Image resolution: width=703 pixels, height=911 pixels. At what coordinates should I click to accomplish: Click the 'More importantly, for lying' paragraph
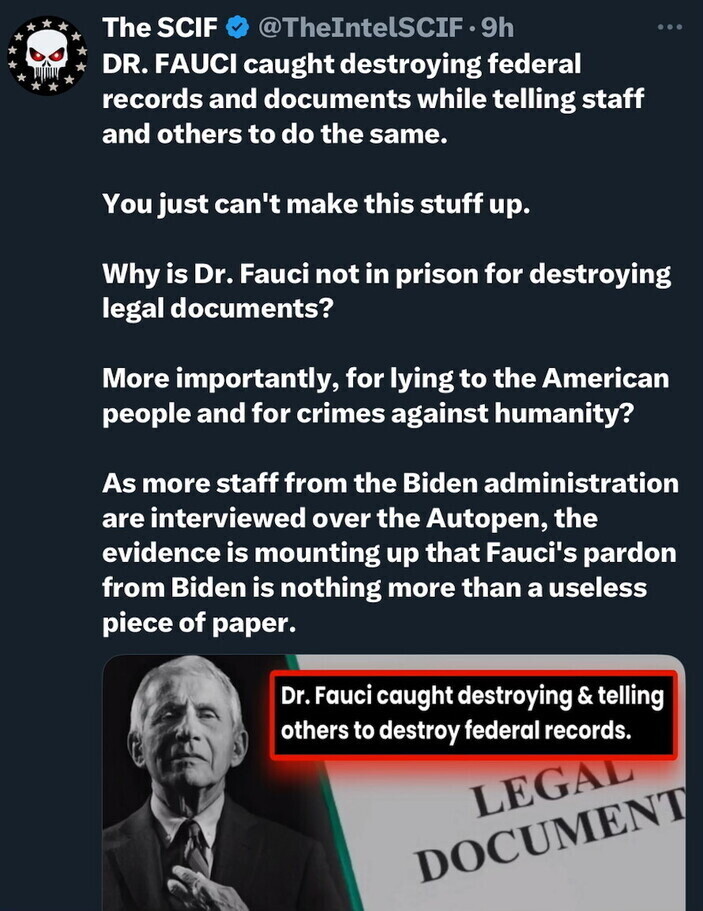click(x=386, y=396)
